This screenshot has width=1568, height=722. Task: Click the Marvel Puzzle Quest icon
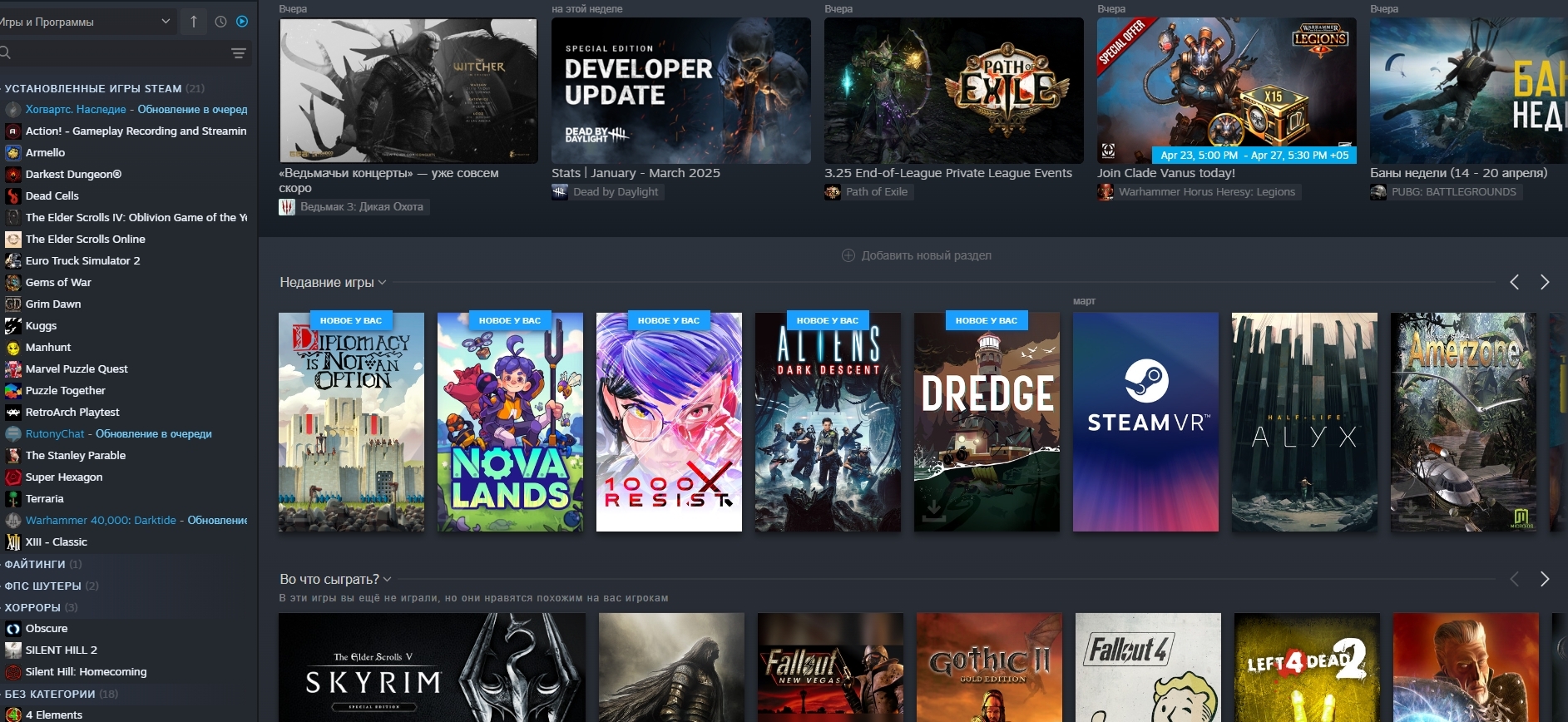click(x=12, y=368)
